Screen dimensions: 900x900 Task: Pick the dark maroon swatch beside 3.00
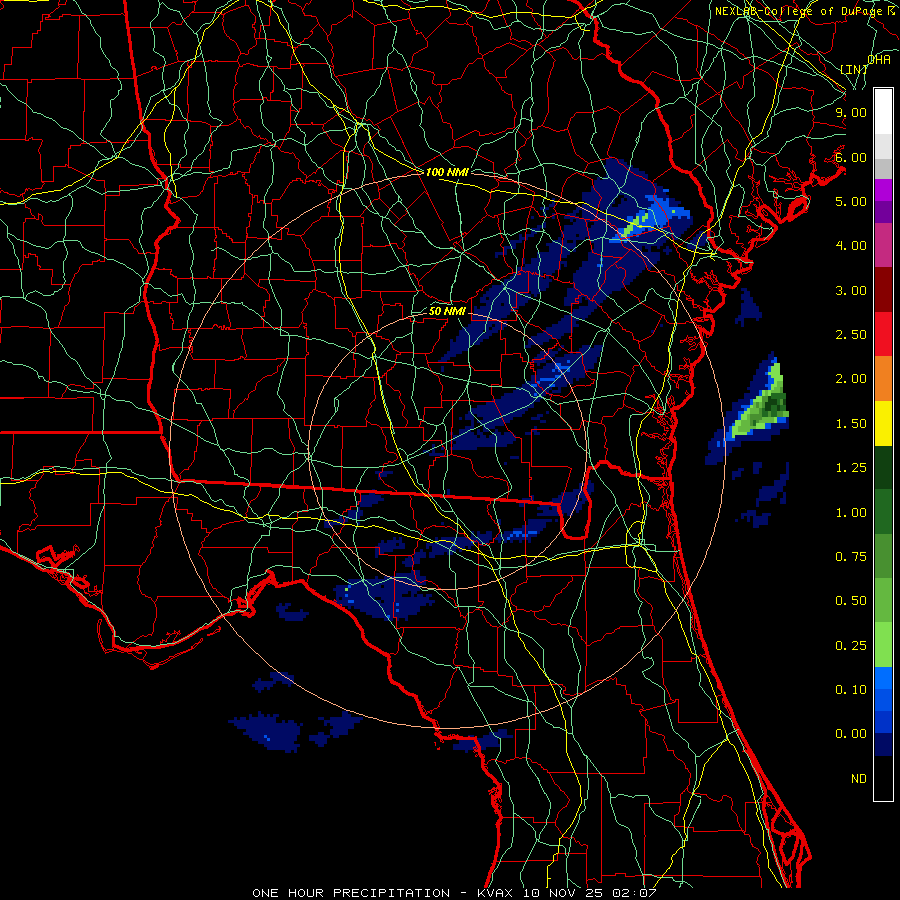click(883, 290)
